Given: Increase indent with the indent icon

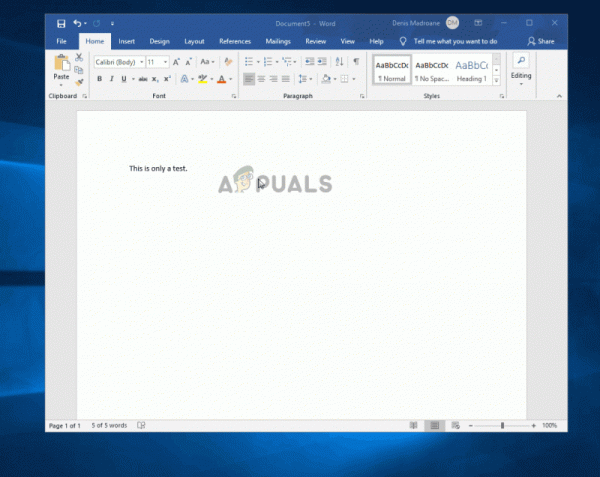Looking at the screenshot, I should tap(322, 62).
